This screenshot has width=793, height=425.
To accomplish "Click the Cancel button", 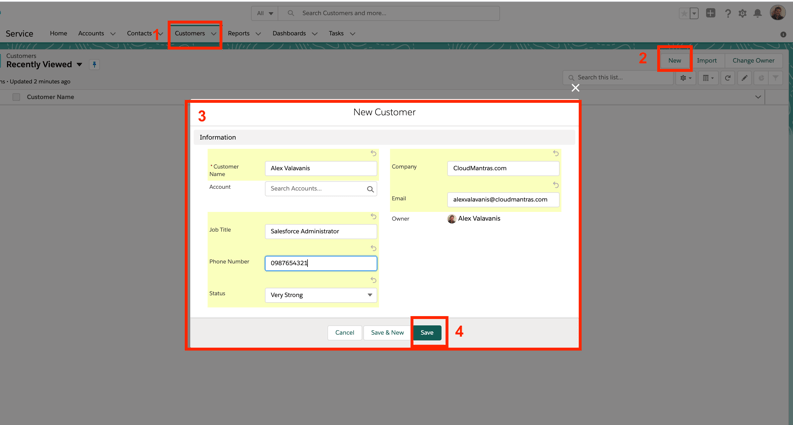I will pos(344,333).
